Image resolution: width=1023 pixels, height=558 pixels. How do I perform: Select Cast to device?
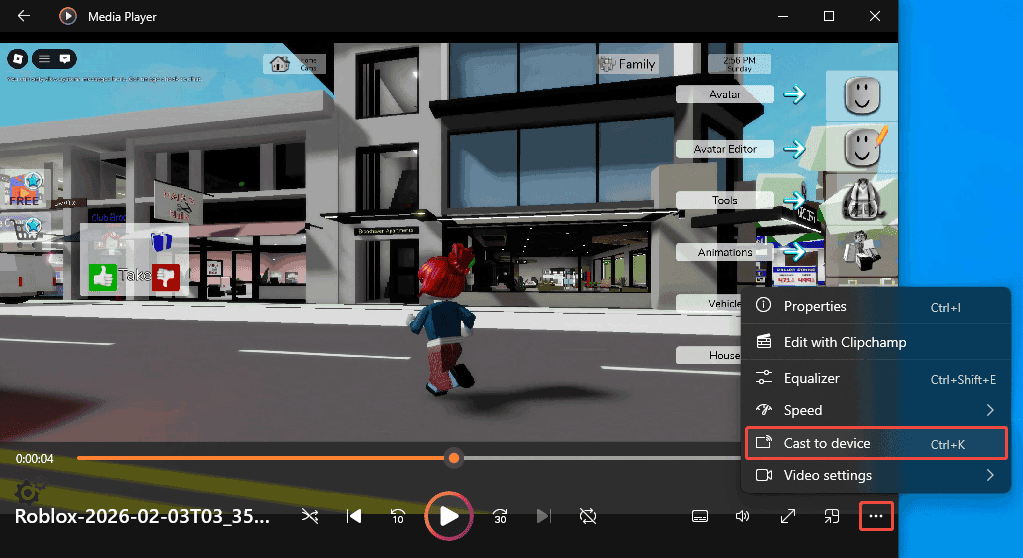click(x=876, y=443)
